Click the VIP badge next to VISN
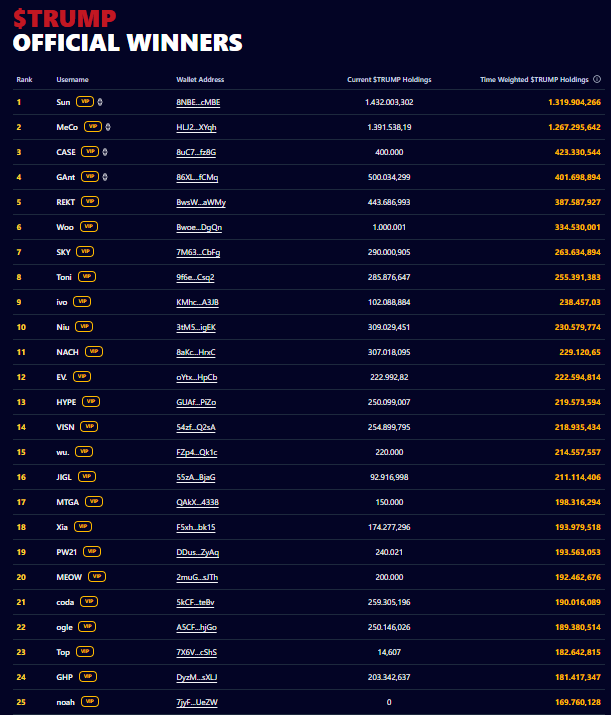Screen dimensions: 611x715 click(89, 427)
